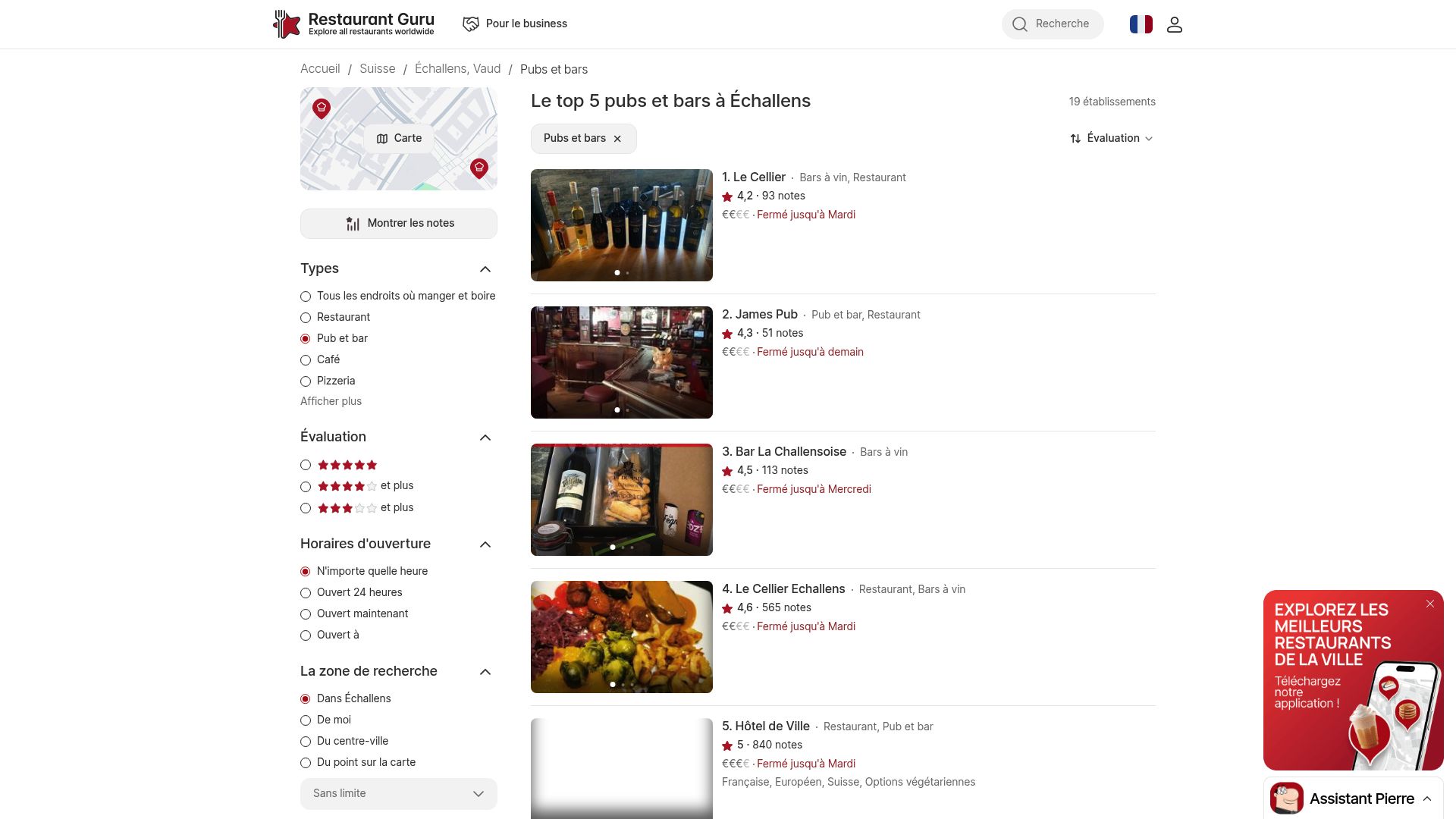
Task: Open the Sans limite distance dropdown
Action: [x=398, y=793]
